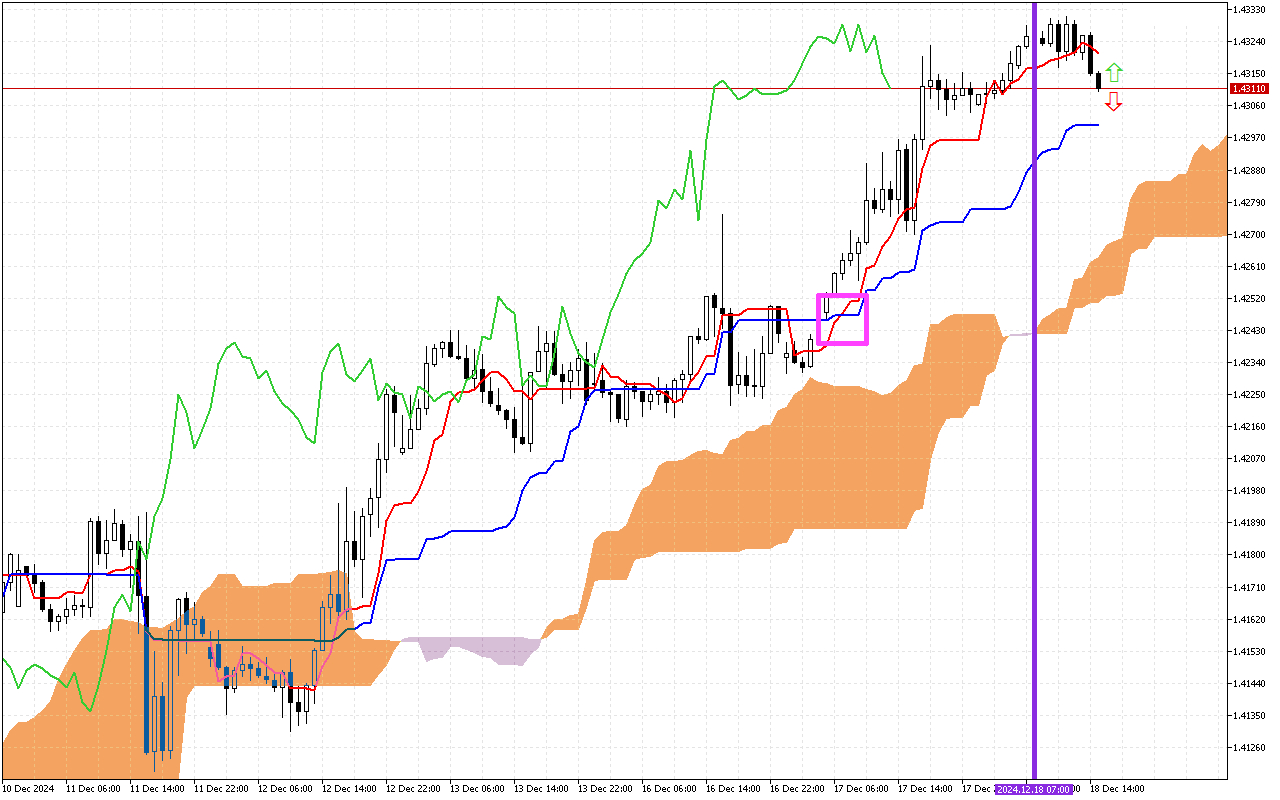The height and width of the screenshot is (800, 1280).
Task: Click the 11 Dec 14:00 time label
Action: pos(157,789)
